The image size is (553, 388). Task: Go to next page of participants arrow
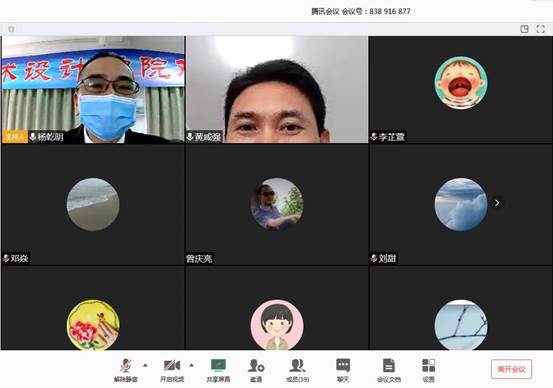coord(497,203)
